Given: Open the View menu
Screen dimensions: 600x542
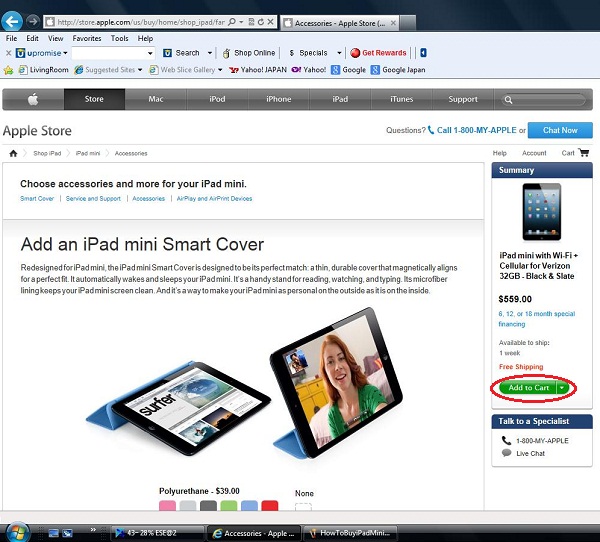Looking at the screenshot, I should coord(55,38).
